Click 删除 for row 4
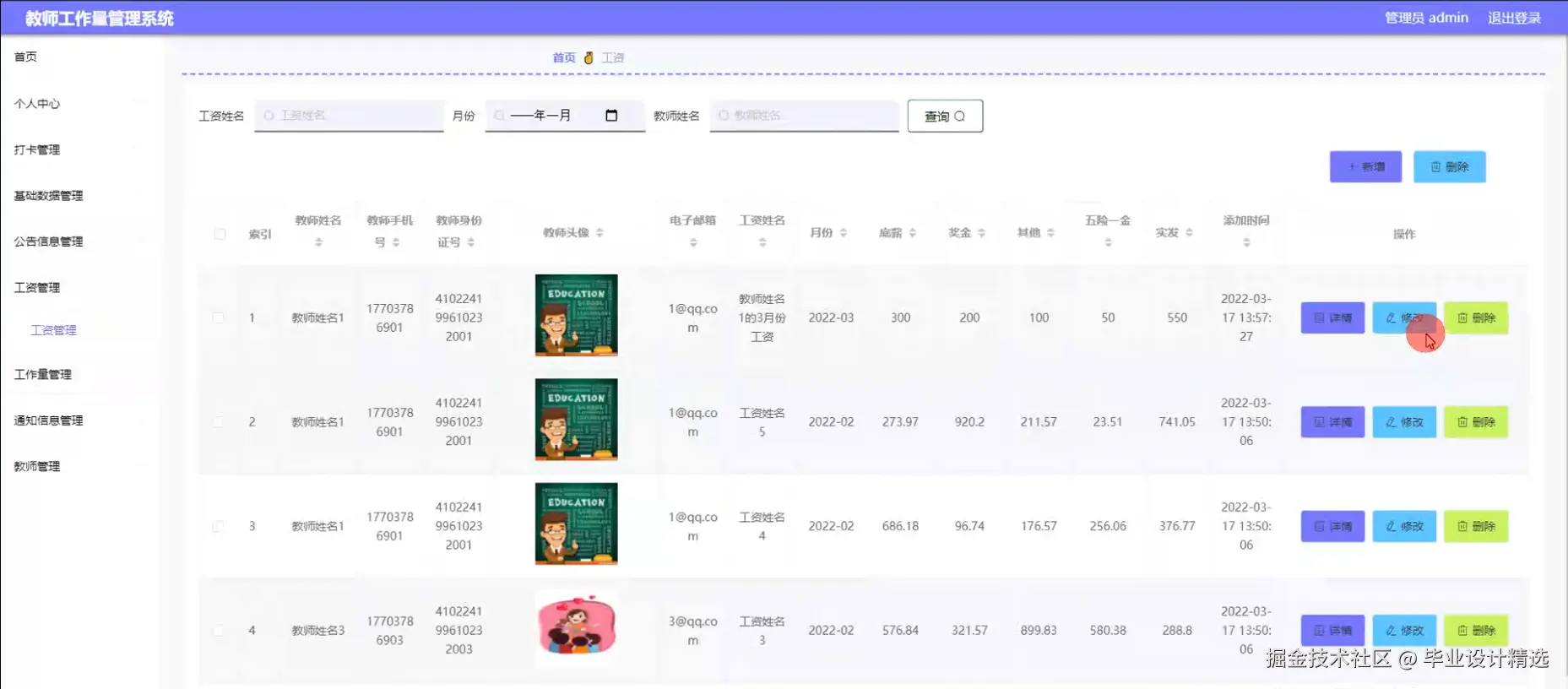 pos(1476,630)
